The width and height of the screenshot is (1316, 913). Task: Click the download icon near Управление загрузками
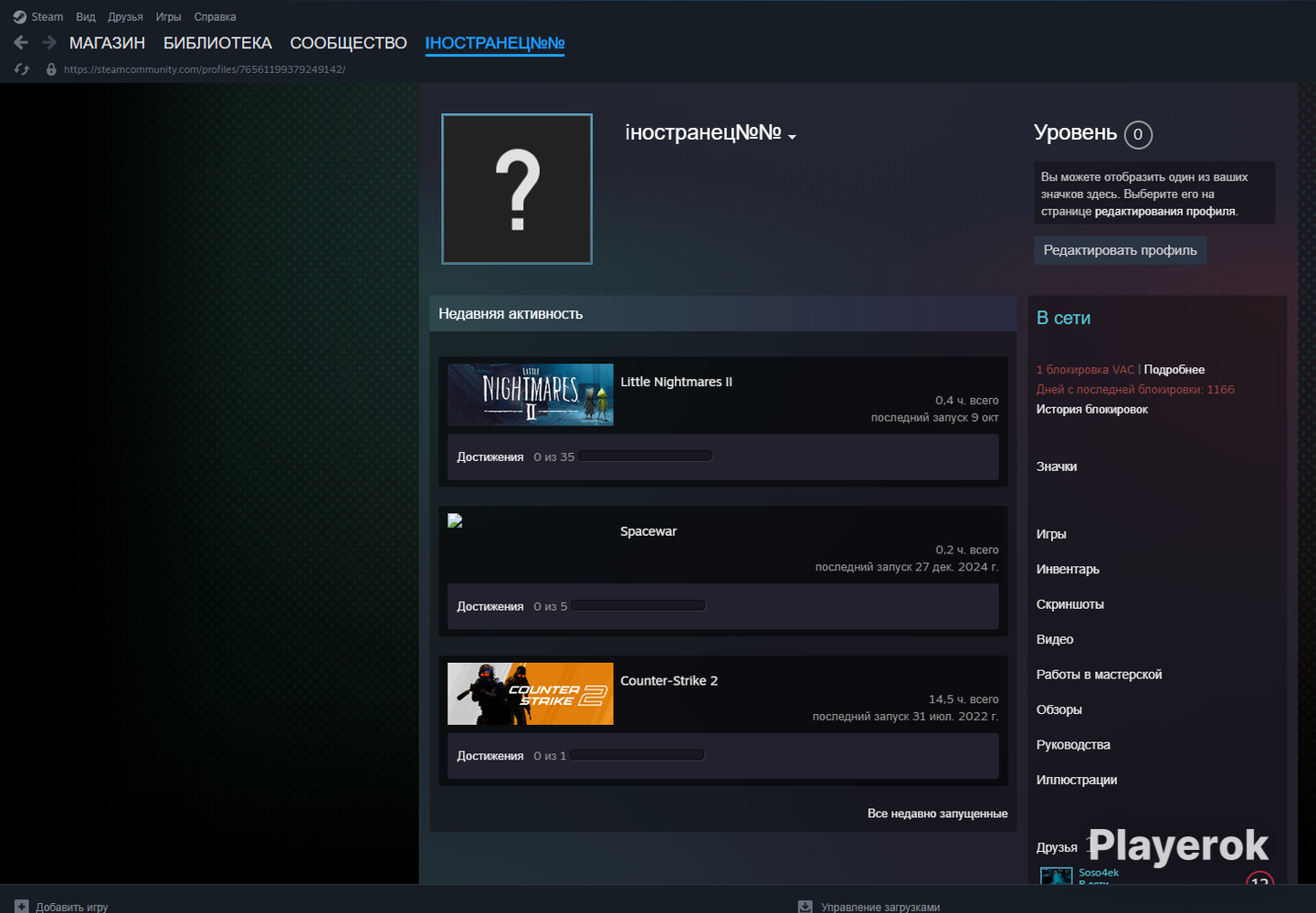pyautogui.click(x=805, y=907)
